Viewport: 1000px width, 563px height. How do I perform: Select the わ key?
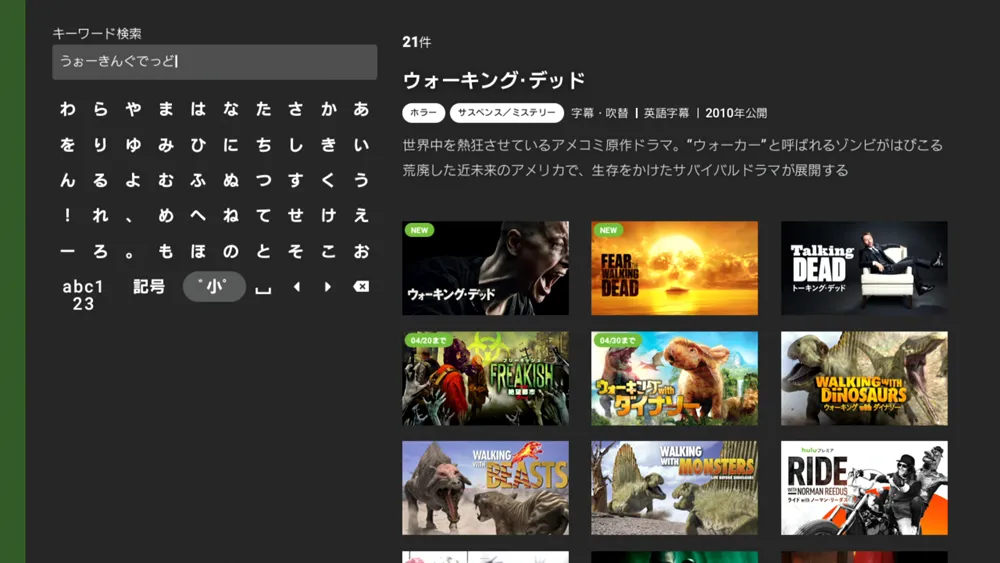tap(68, 109)
